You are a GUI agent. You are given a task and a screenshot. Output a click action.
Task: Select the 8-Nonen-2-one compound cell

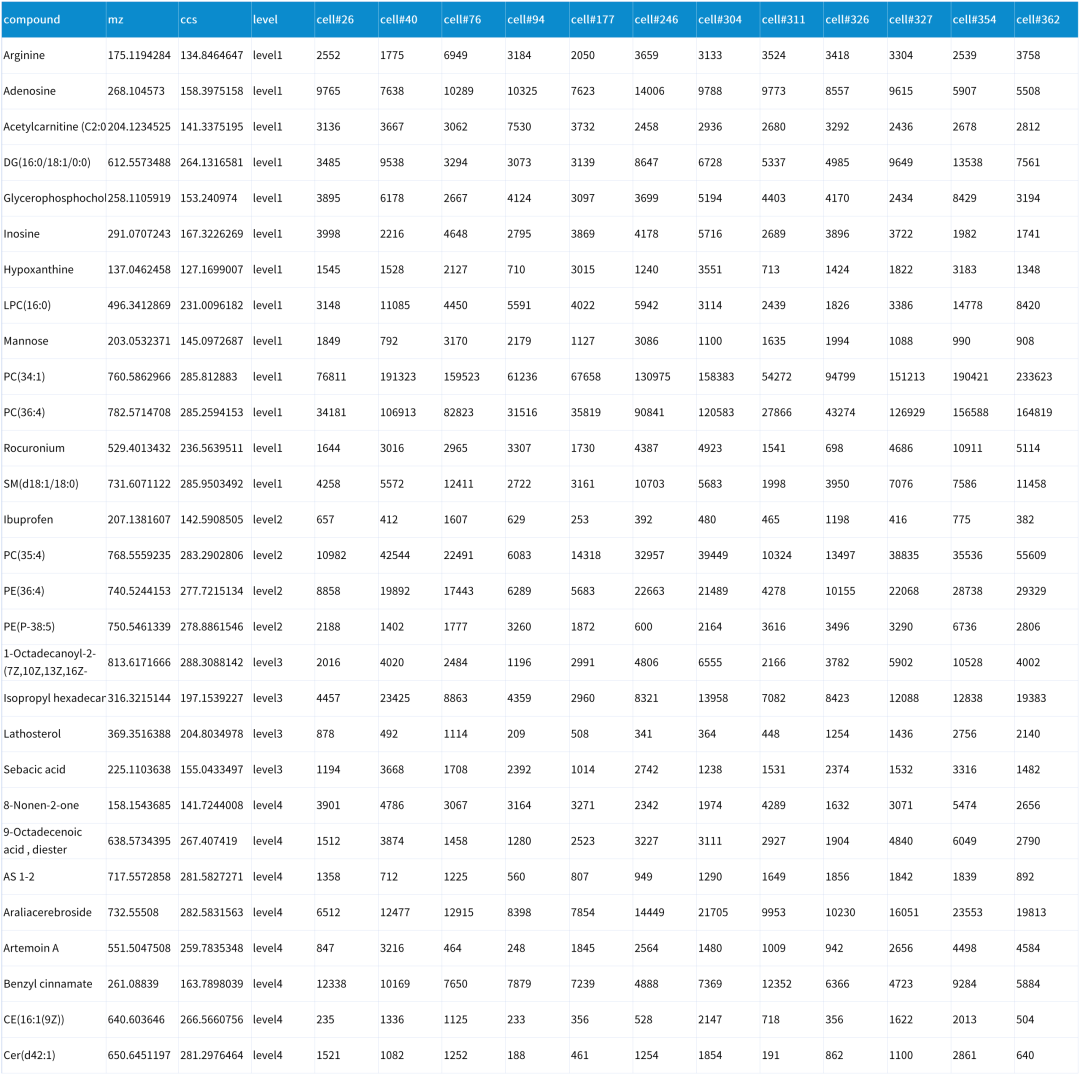pos(54,806)
